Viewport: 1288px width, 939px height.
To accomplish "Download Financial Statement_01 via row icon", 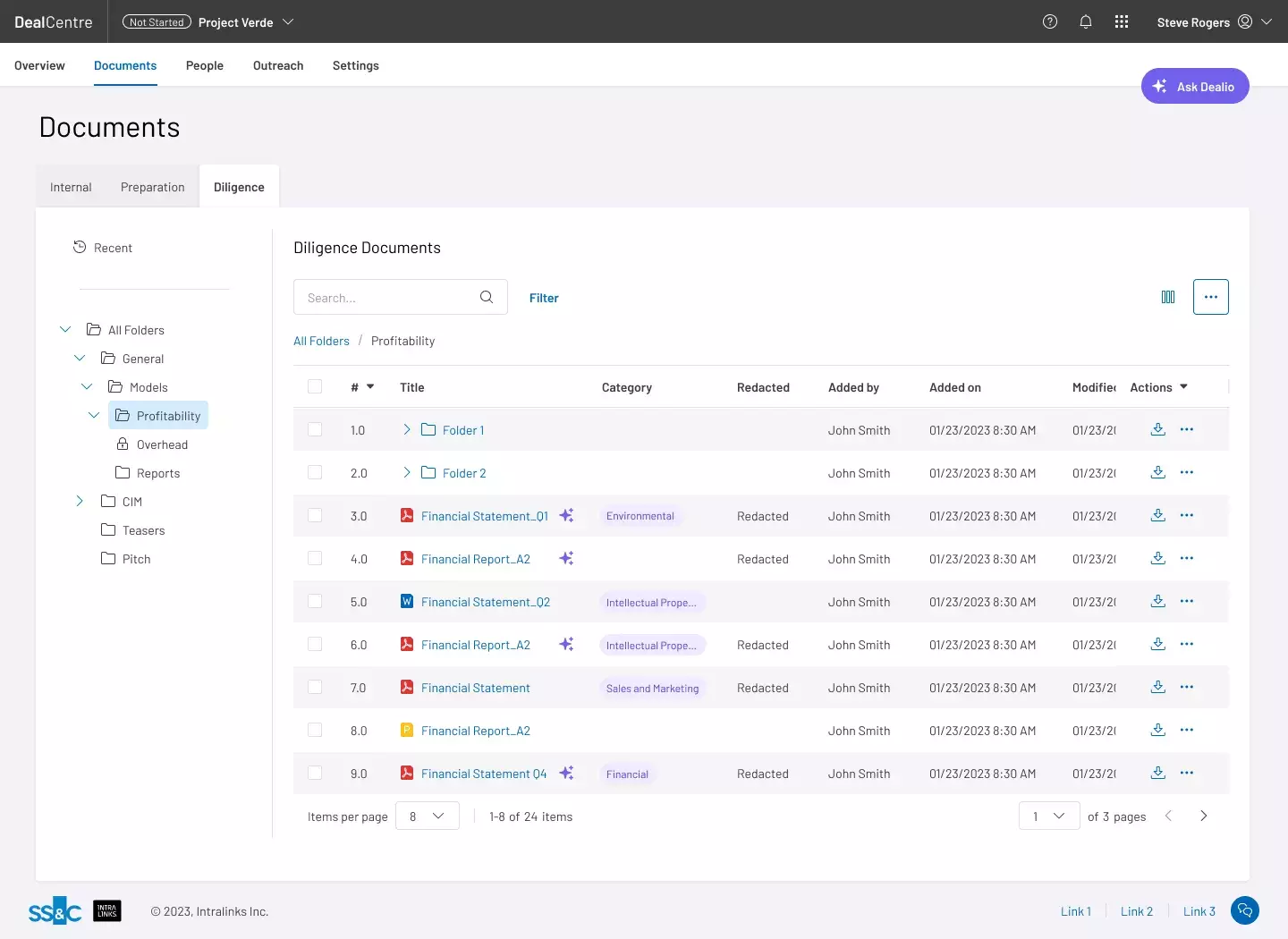I will [x=1157, y=515].
